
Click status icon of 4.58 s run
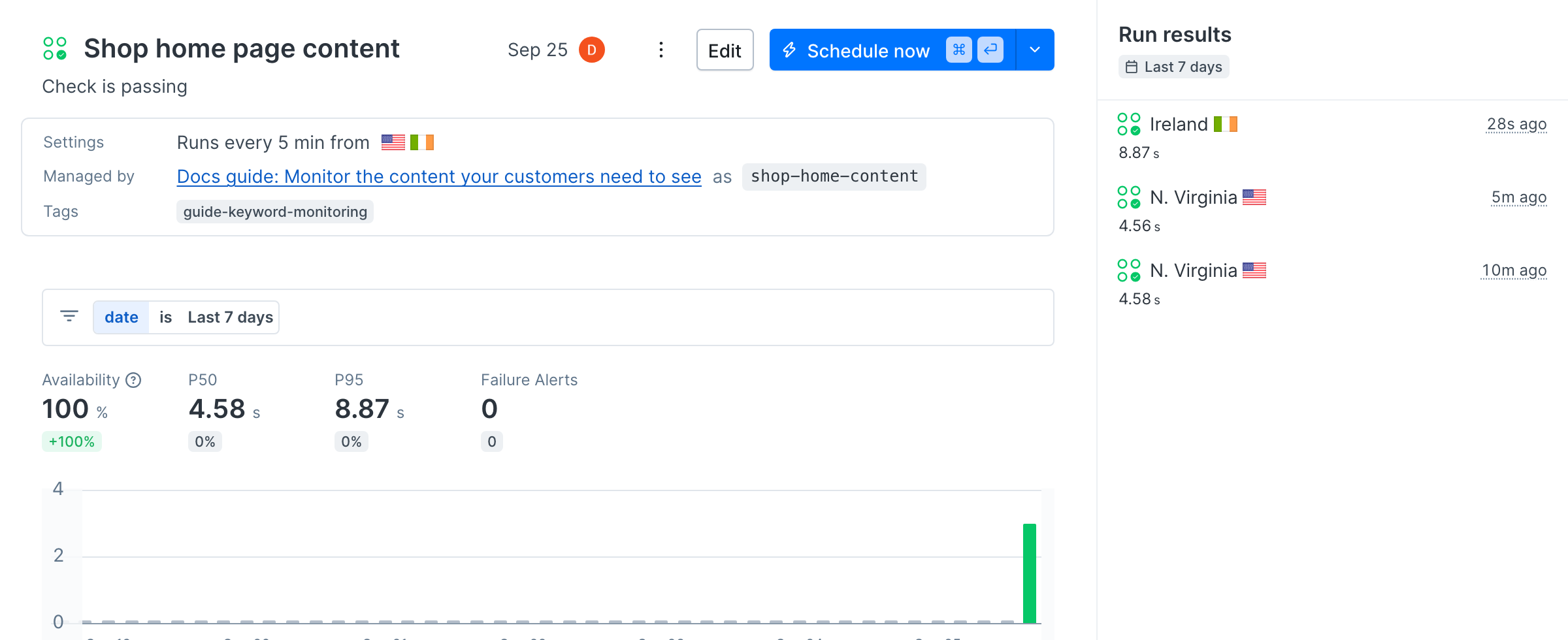[x=1129, y=270]
